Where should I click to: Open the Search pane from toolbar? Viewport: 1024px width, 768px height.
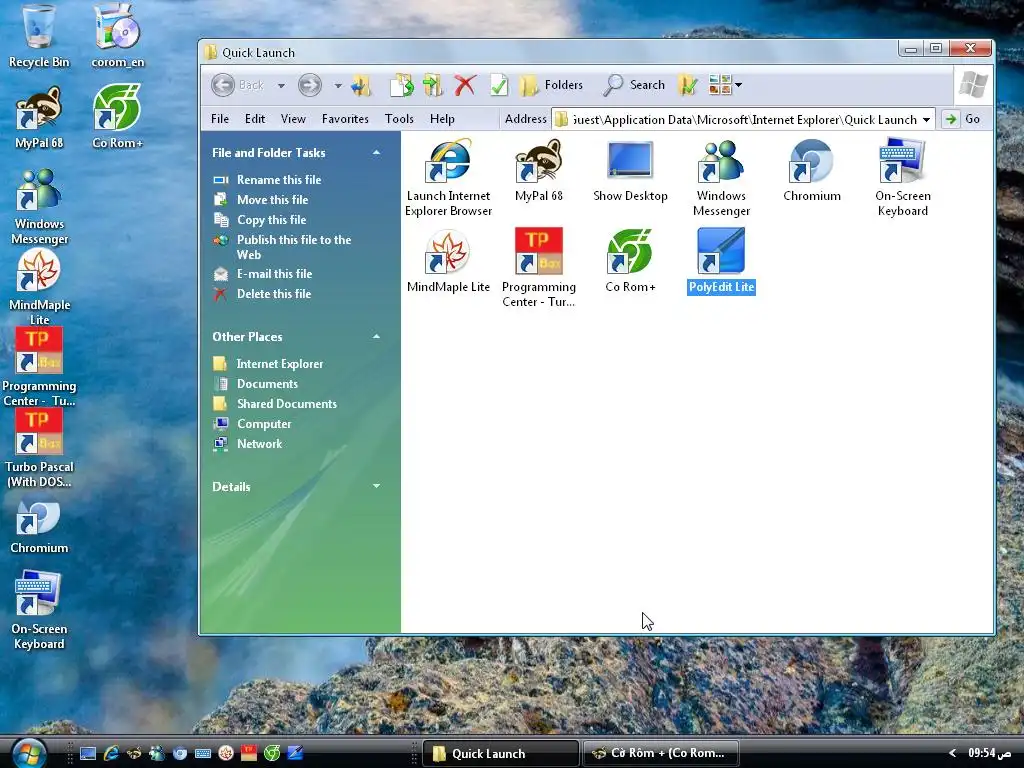coord(634,85)
